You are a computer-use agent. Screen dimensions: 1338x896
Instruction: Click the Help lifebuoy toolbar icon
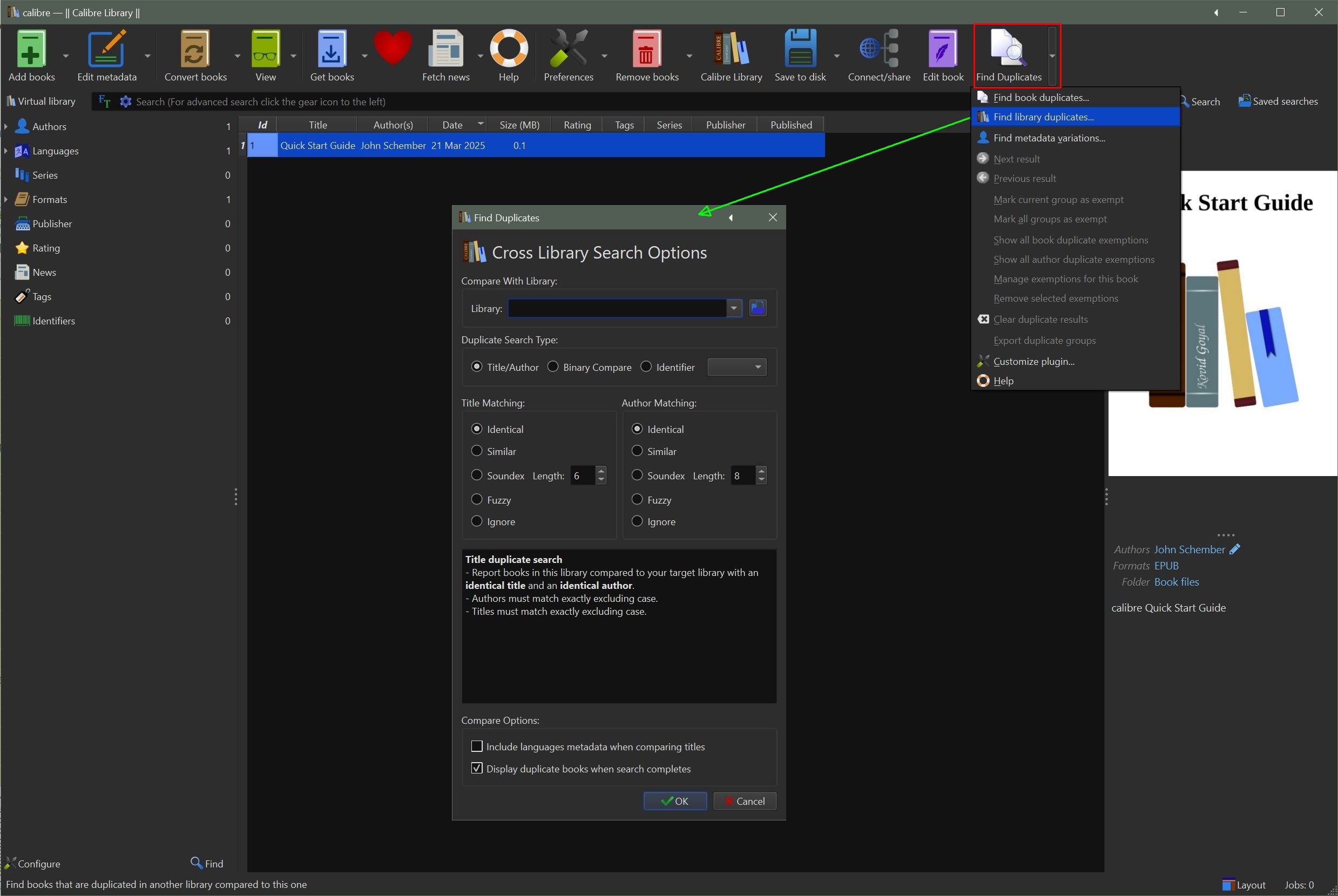[508, 56]
